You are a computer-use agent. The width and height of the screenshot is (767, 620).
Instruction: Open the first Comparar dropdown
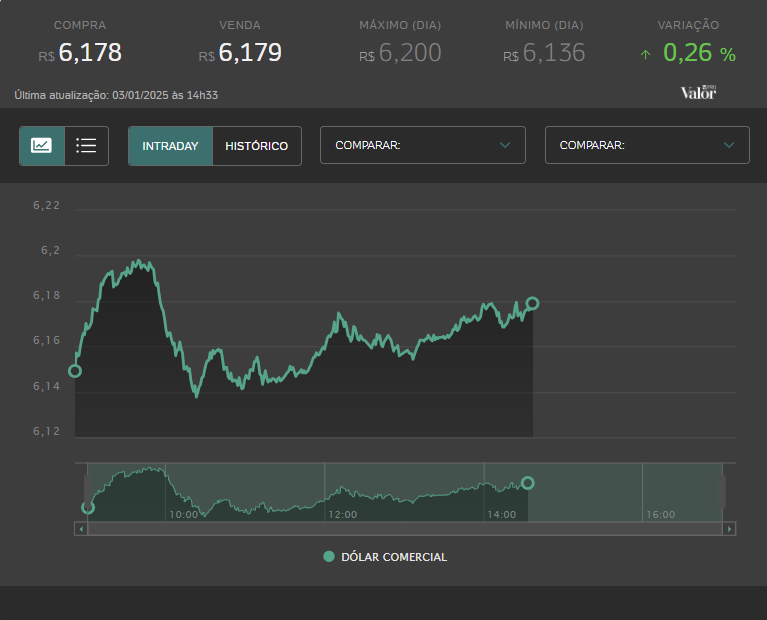(423, 145)
